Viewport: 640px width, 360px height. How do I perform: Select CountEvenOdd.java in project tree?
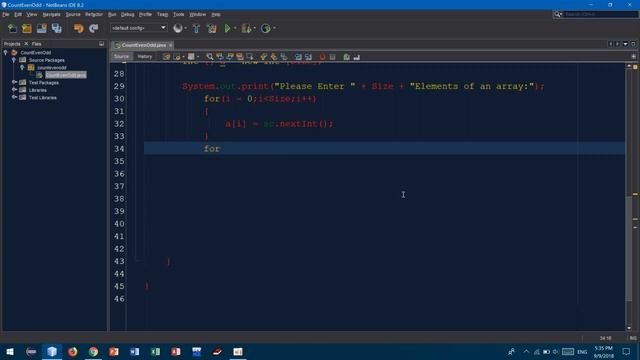tap(66, 75)
